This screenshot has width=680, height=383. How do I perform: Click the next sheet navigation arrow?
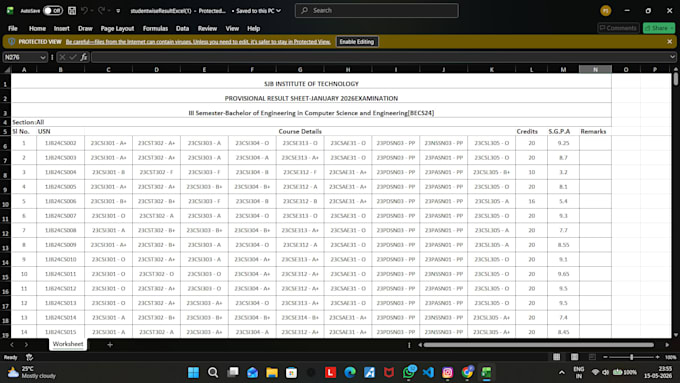(26, 344)
